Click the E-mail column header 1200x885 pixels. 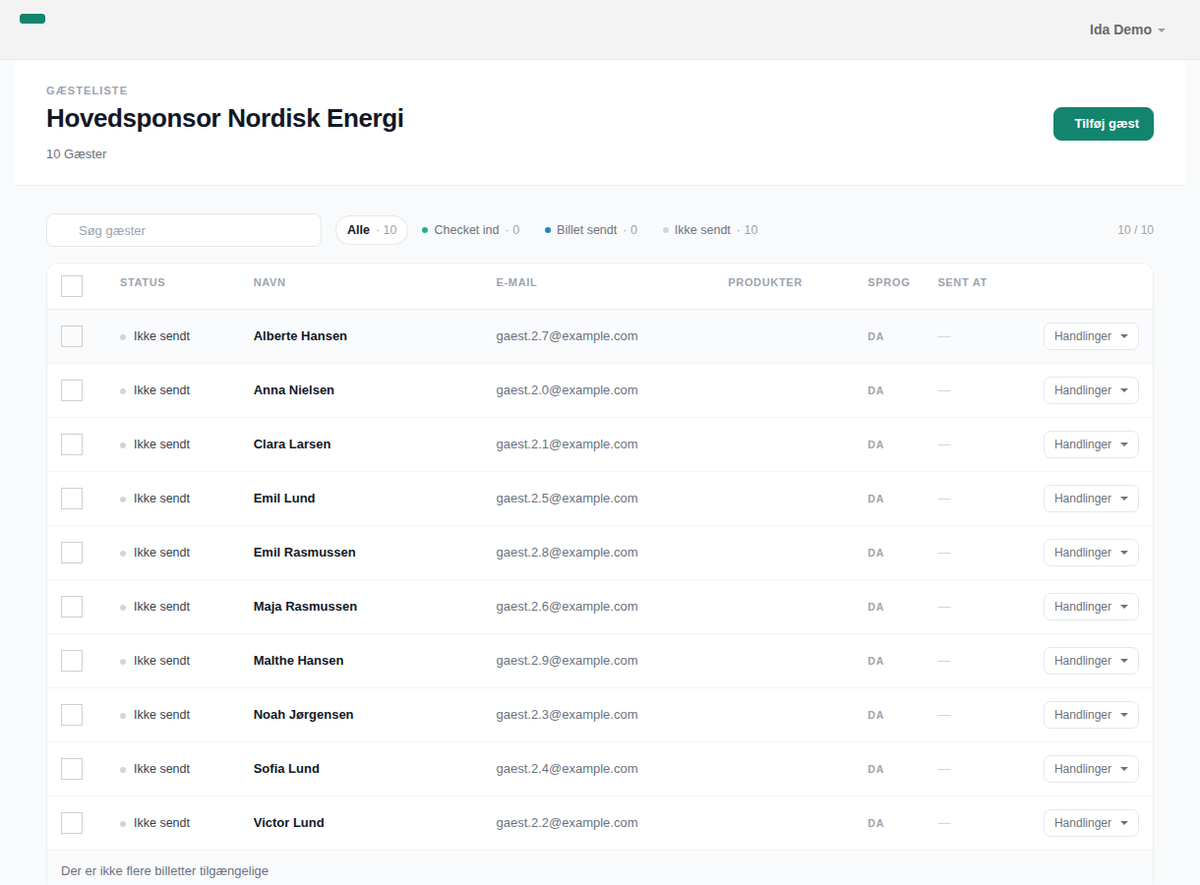[516, 282]
